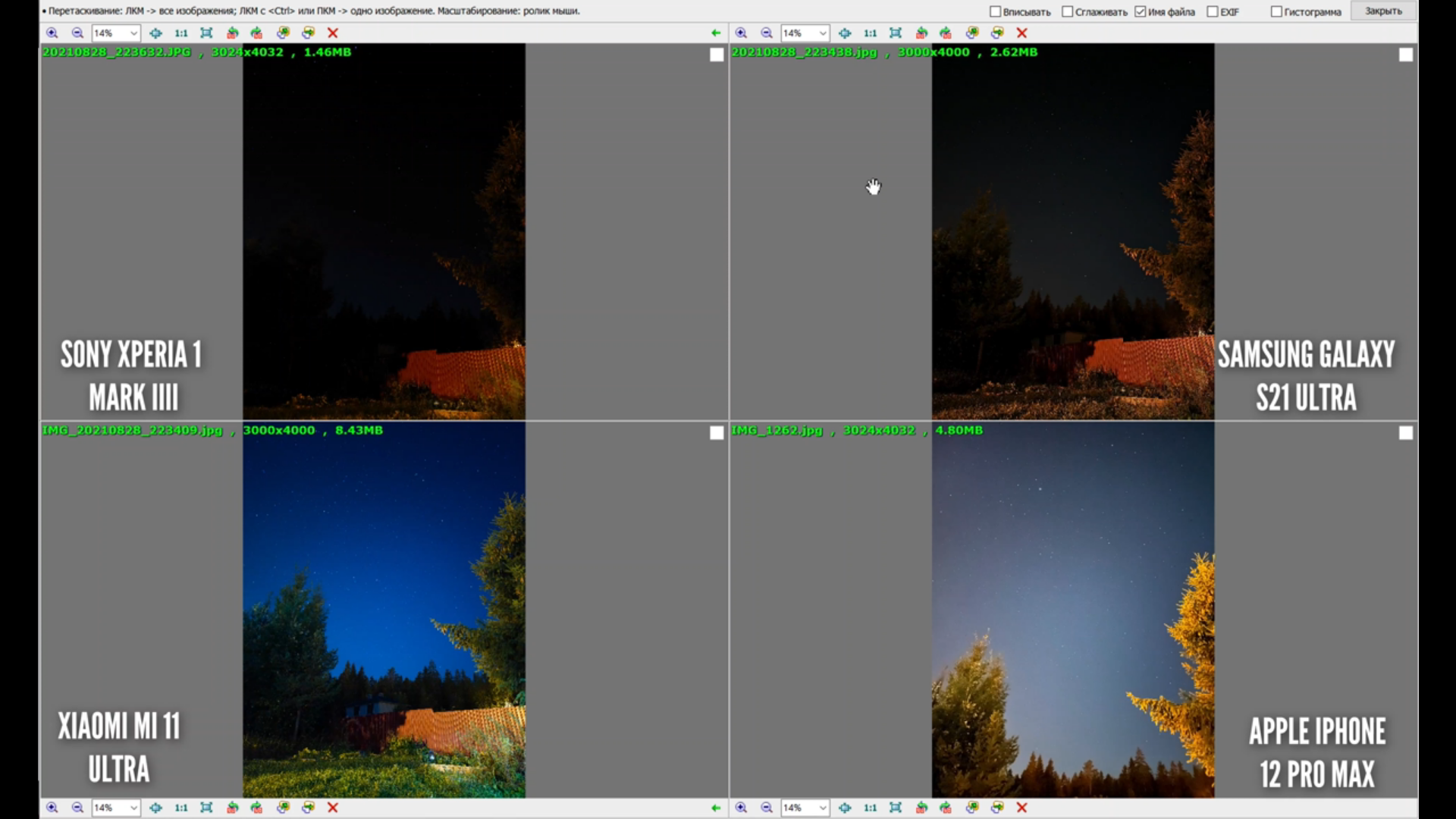
Task: Enable the Гистограмма checkbox
Action: [x=1276, y=11]
